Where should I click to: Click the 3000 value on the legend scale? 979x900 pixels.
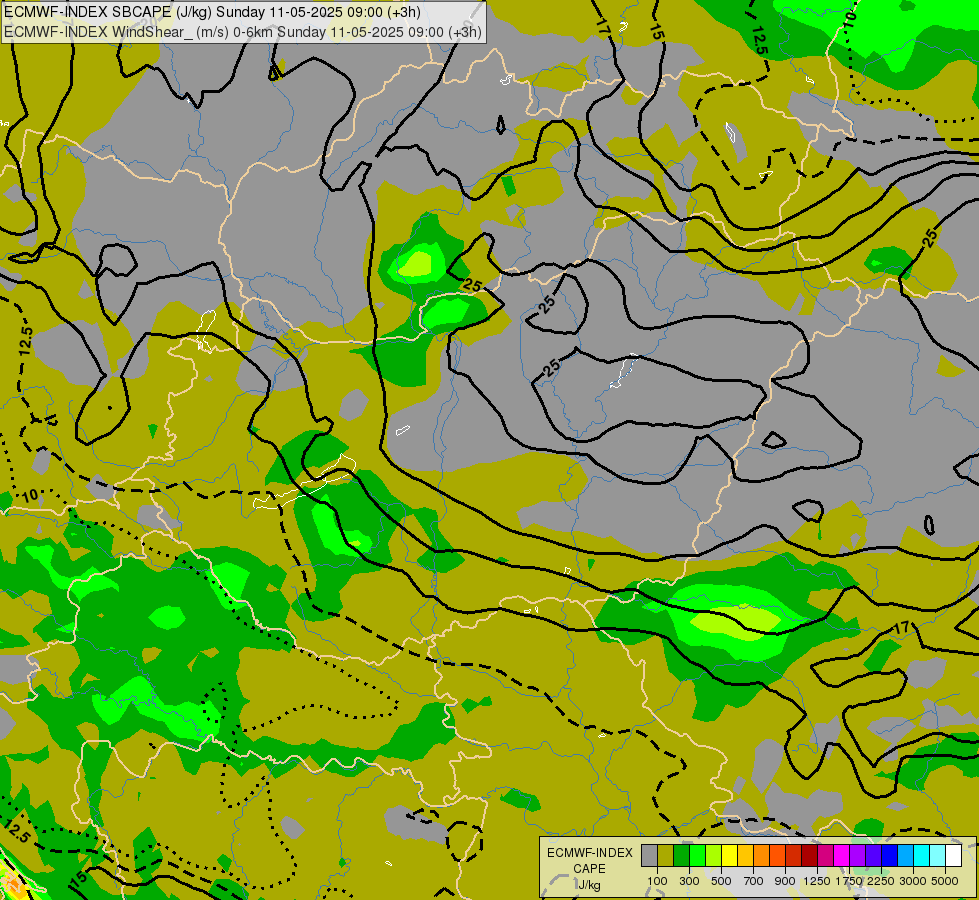point(913,881)
